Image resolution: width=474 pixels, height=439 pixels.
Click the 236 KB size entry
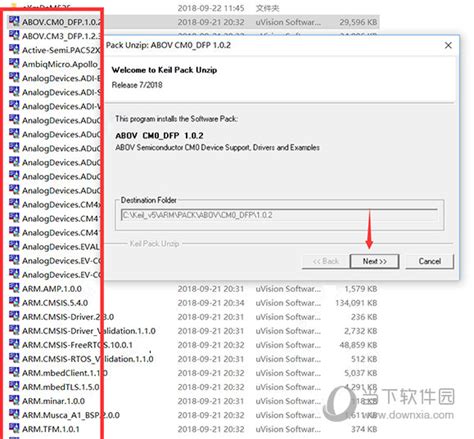tap(364, 317)
